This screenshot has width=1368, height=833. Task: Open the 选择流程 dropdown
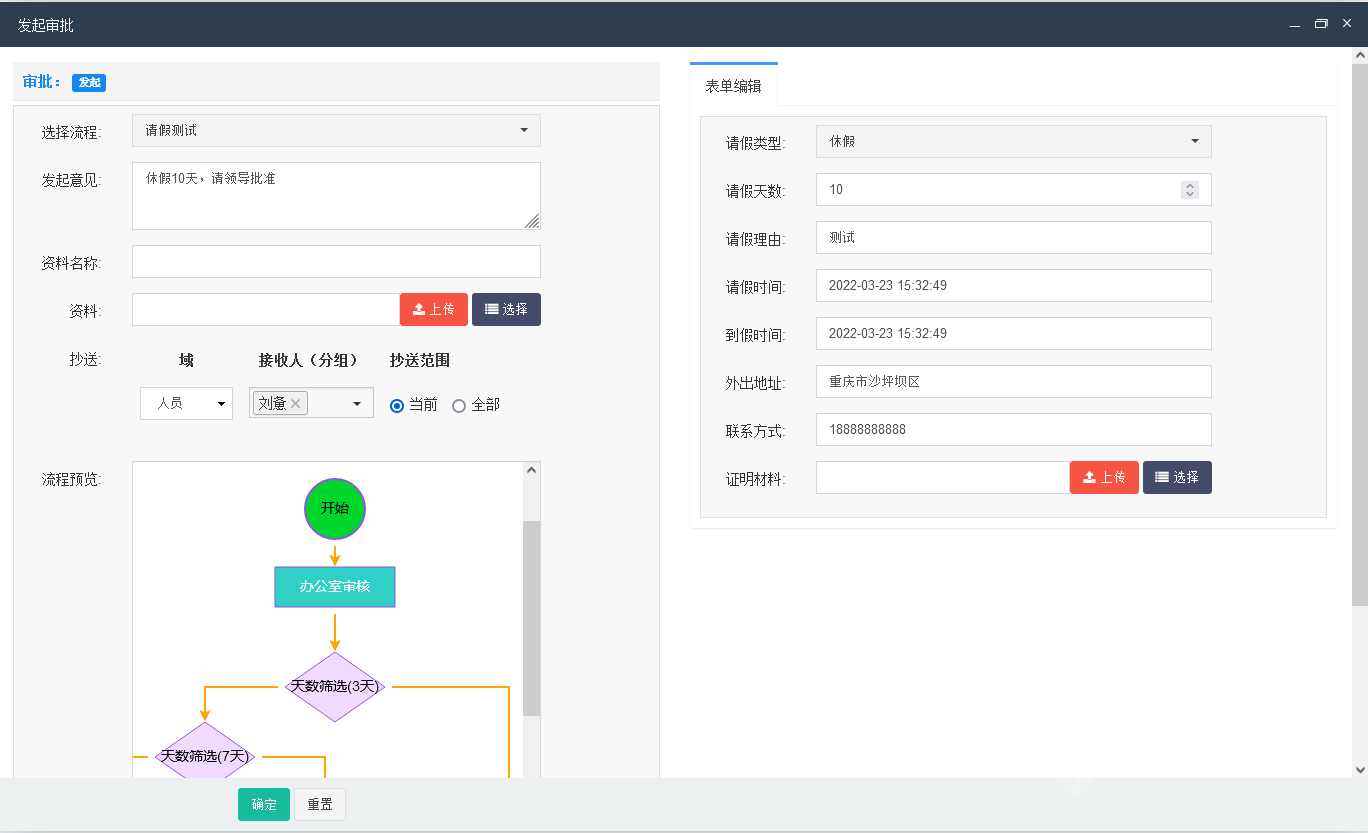(336, 131)
